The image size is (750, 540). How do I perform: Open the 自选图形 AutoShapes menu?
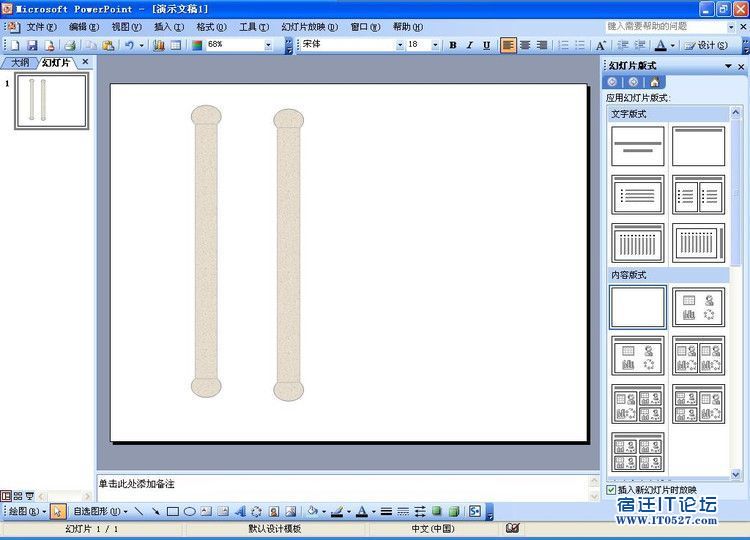click(100, 511)
